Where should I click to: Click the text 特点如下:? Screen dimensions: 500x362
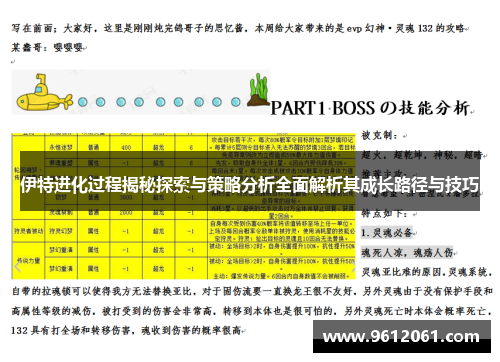click(x=384, y=213)
